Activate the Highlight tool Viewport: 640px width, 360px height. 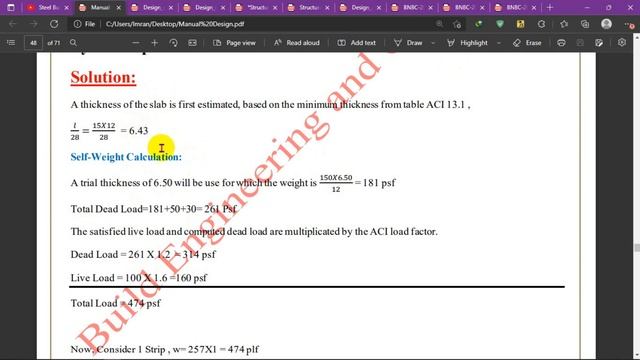click(467, 42)
